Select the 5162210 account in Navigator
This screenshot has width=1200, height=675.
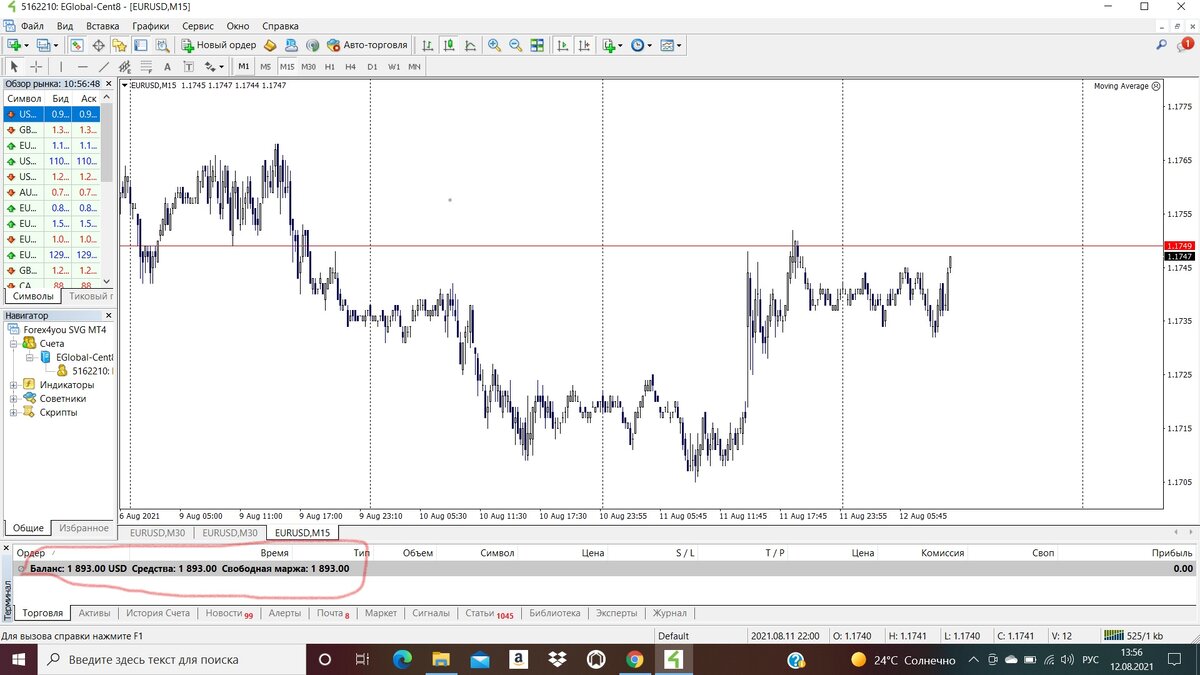coord(86,371)
